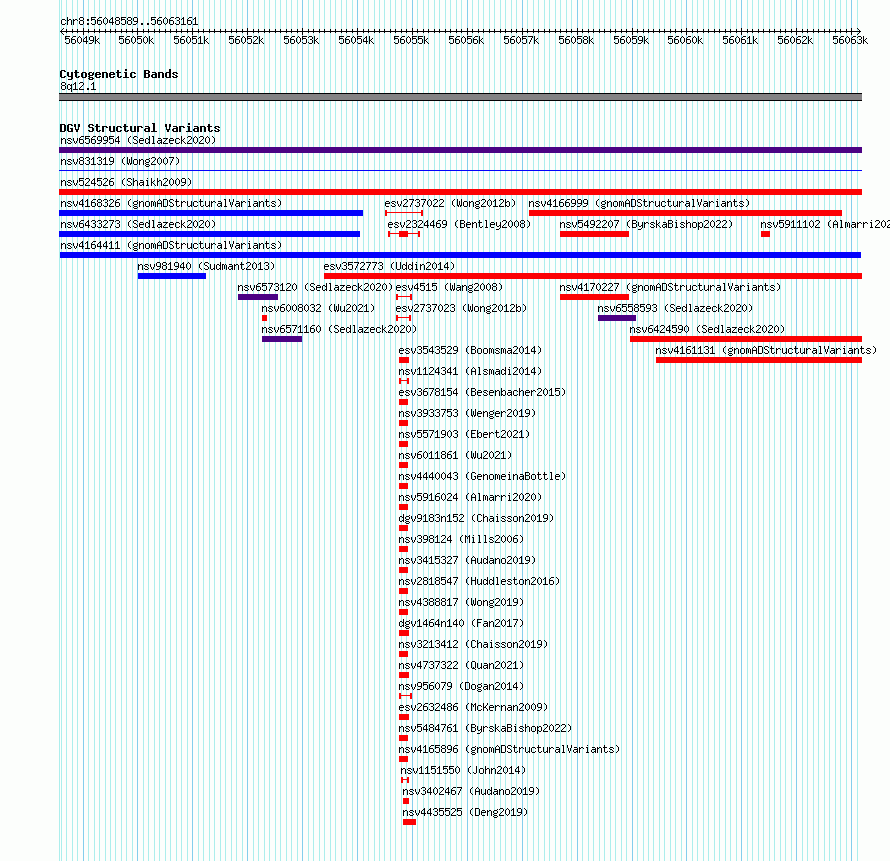
Task: Click nsv956079 (Dogan2014) label
Action: click(x=461, y=686)
